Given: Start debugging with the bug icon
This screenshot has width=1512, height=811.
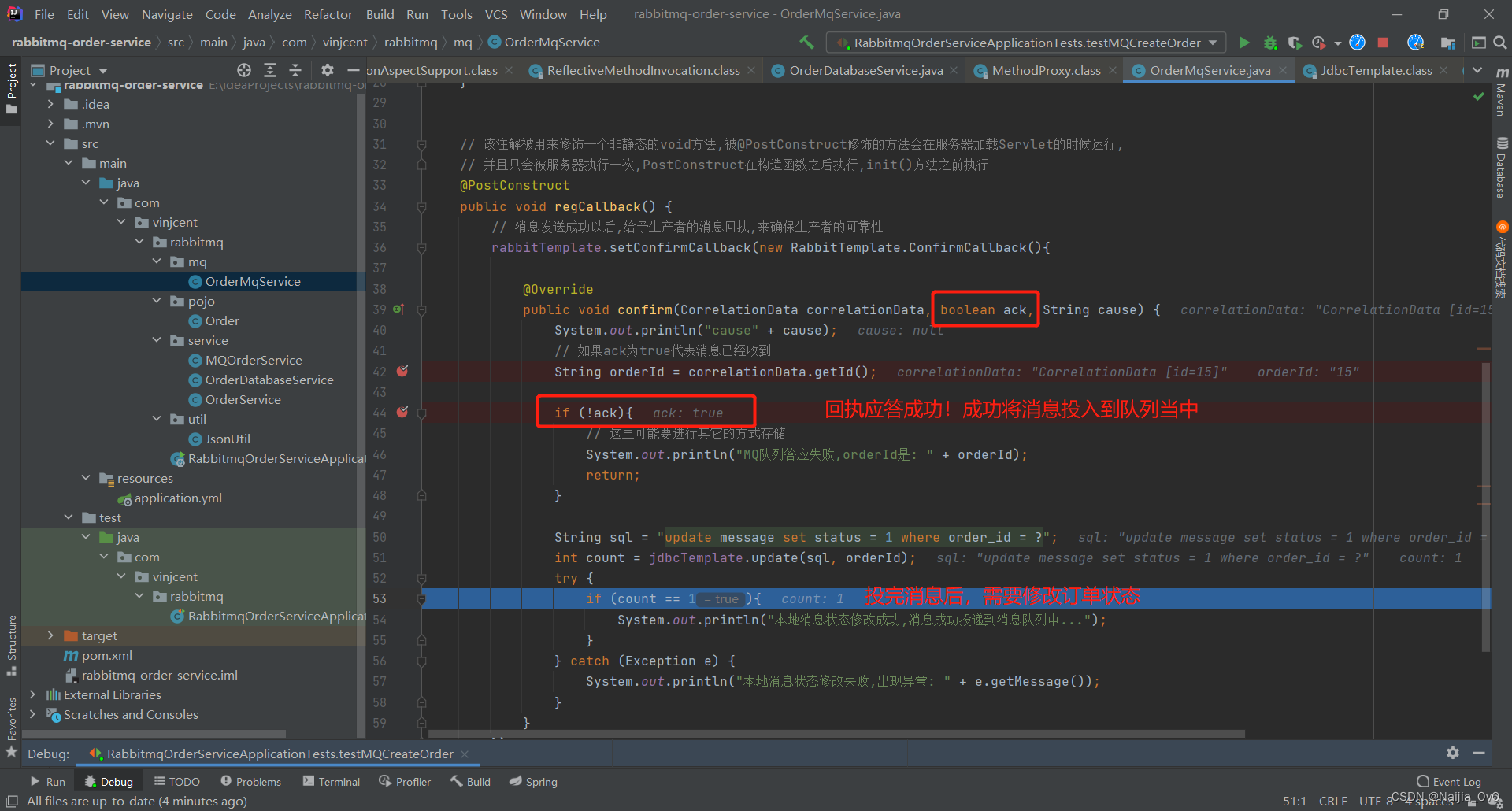Looking at the screenshot, I should (x=1269, y=43).
